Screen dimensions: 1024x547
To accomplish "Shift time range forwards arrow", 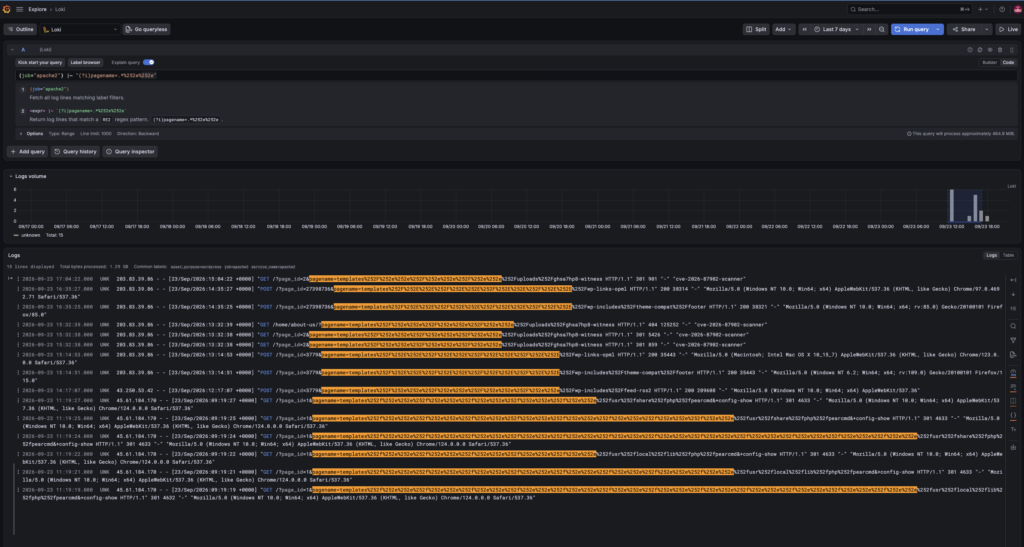I will [x=869, y=29].
